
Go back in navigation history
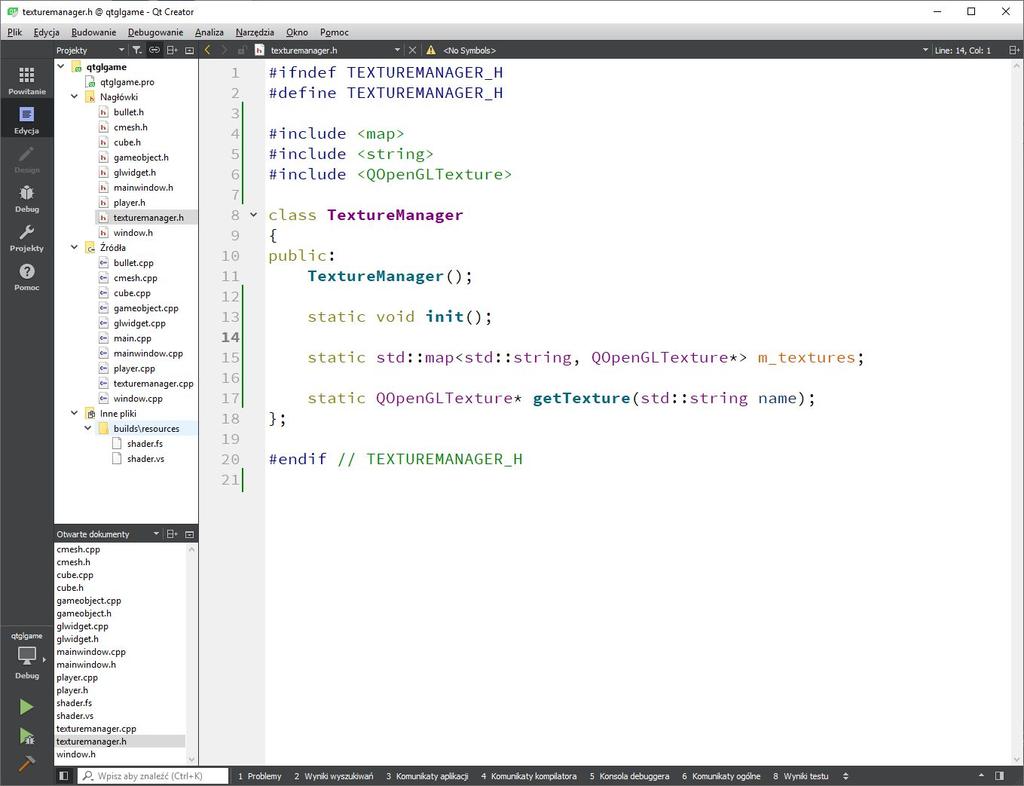208,50
